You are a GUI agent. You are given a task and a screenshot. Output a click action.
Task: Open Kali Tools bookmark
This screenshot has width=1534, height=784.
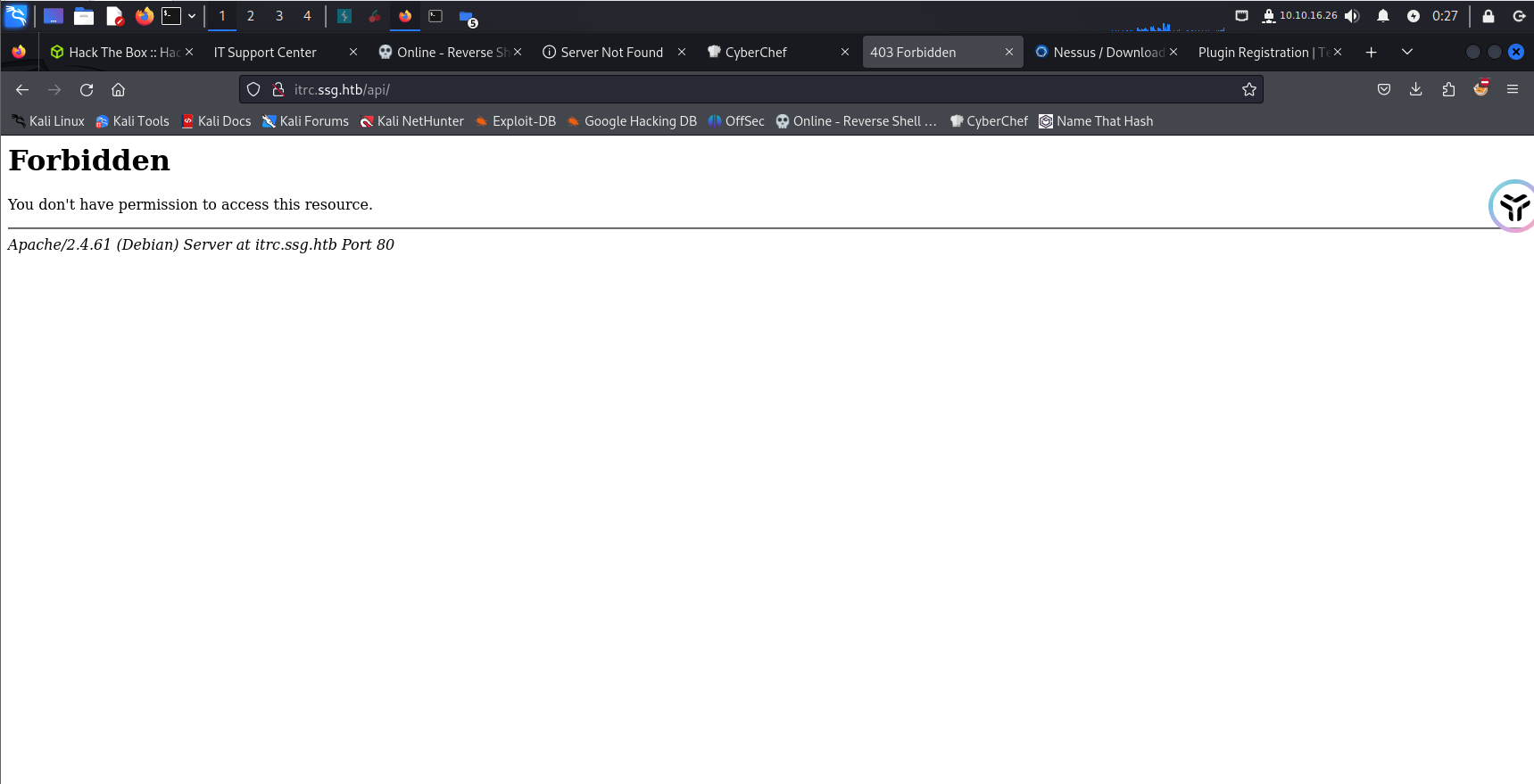click(x=132, y=121)
